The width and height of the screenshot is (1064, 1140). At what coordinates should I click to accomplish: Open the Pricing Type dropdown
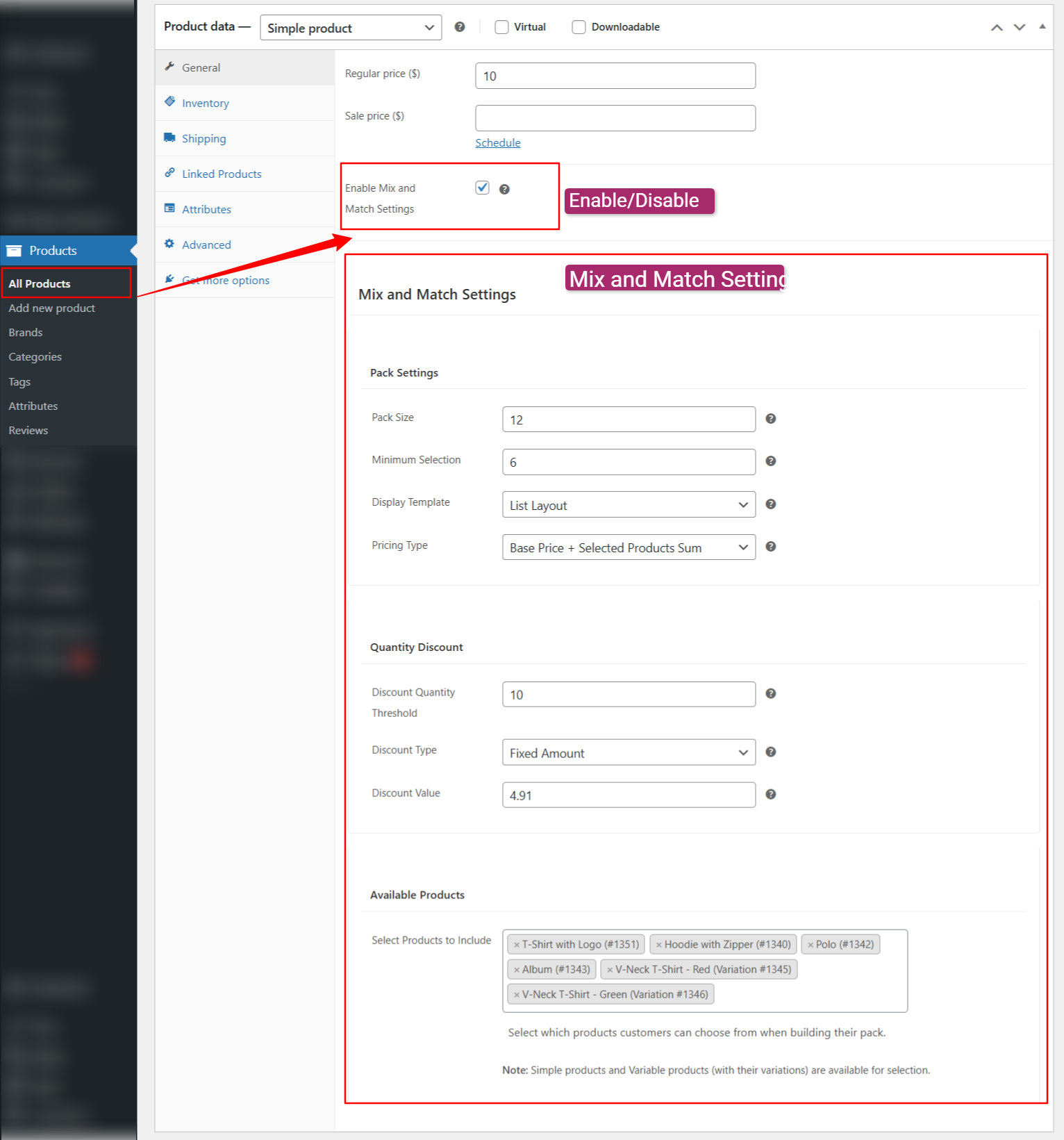[629, 547]
